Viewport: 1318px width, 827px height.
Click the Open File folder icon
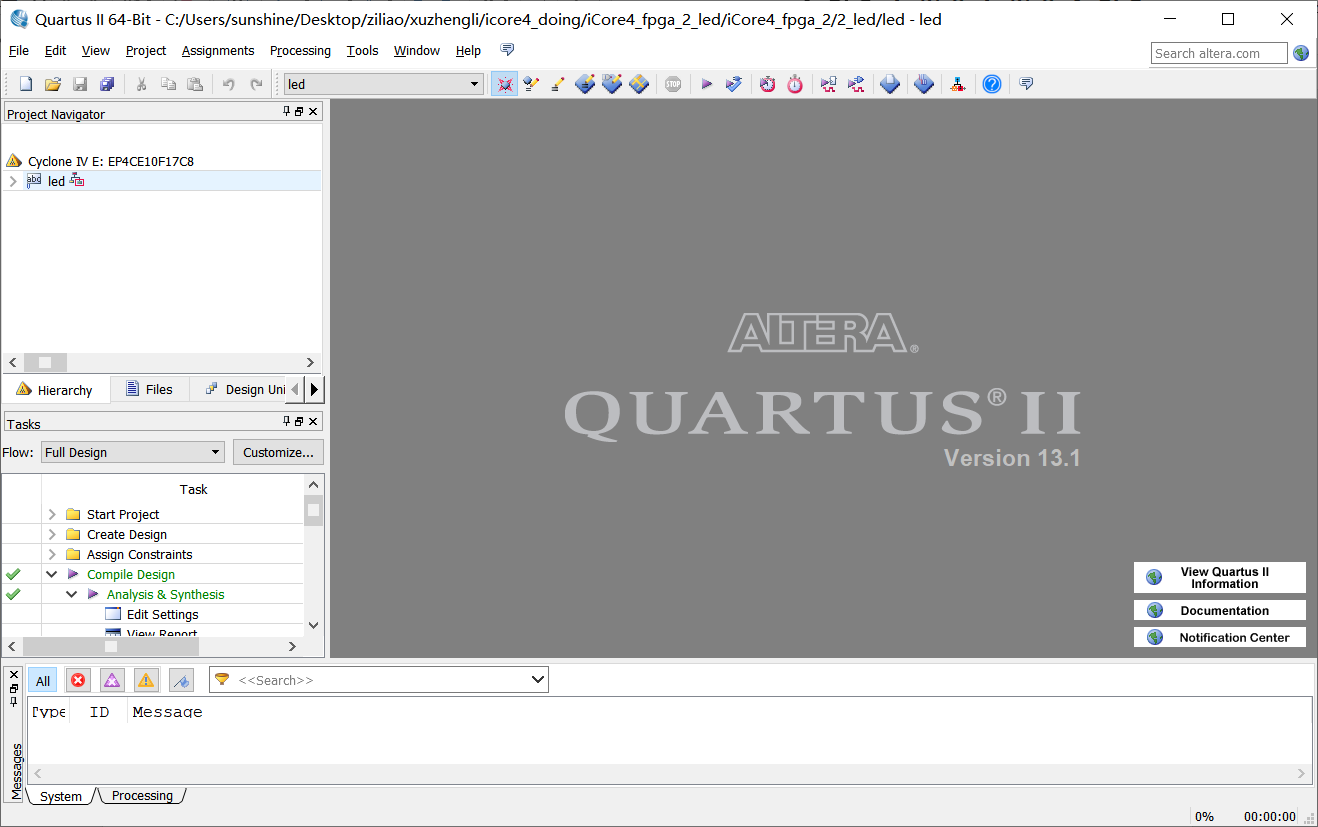point(53,84)
